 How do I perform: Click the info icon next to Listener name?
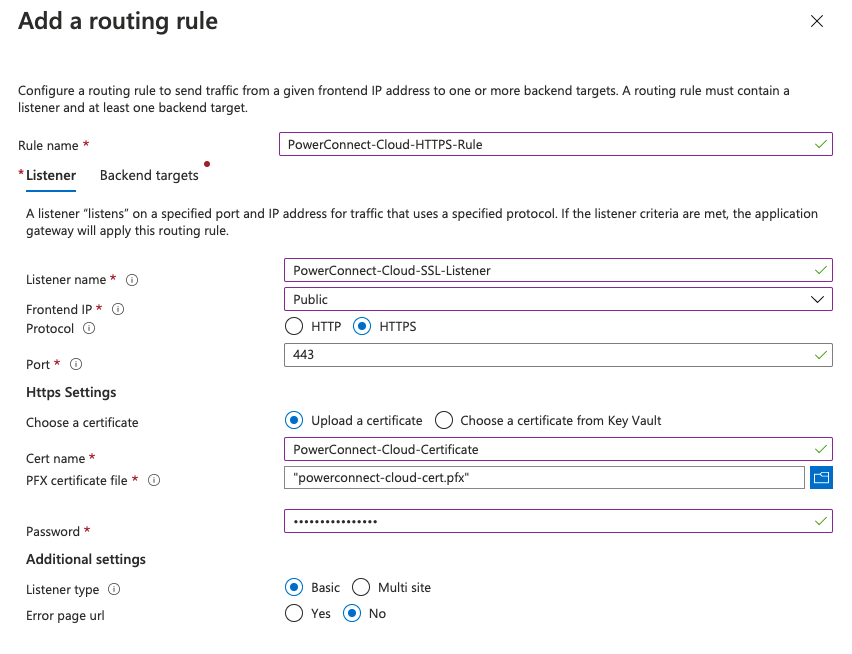tap(132, 280)
